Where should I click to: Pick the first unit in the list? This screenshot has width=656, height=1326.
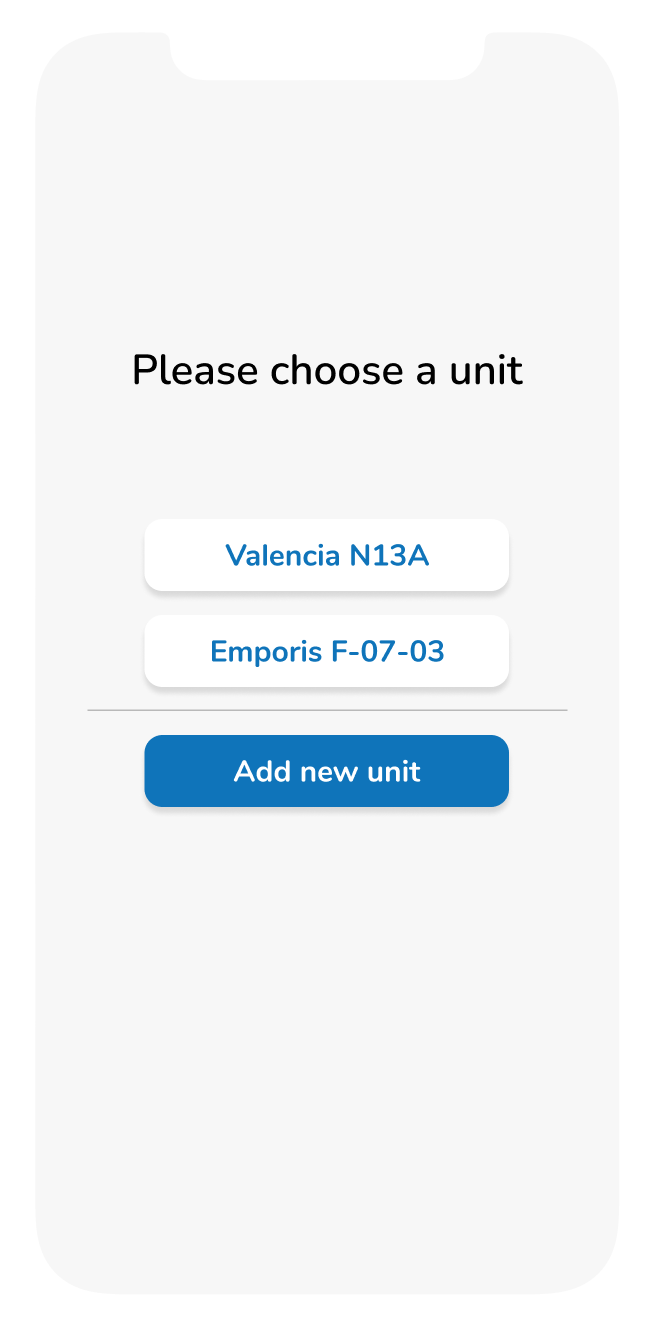(327, 555)
